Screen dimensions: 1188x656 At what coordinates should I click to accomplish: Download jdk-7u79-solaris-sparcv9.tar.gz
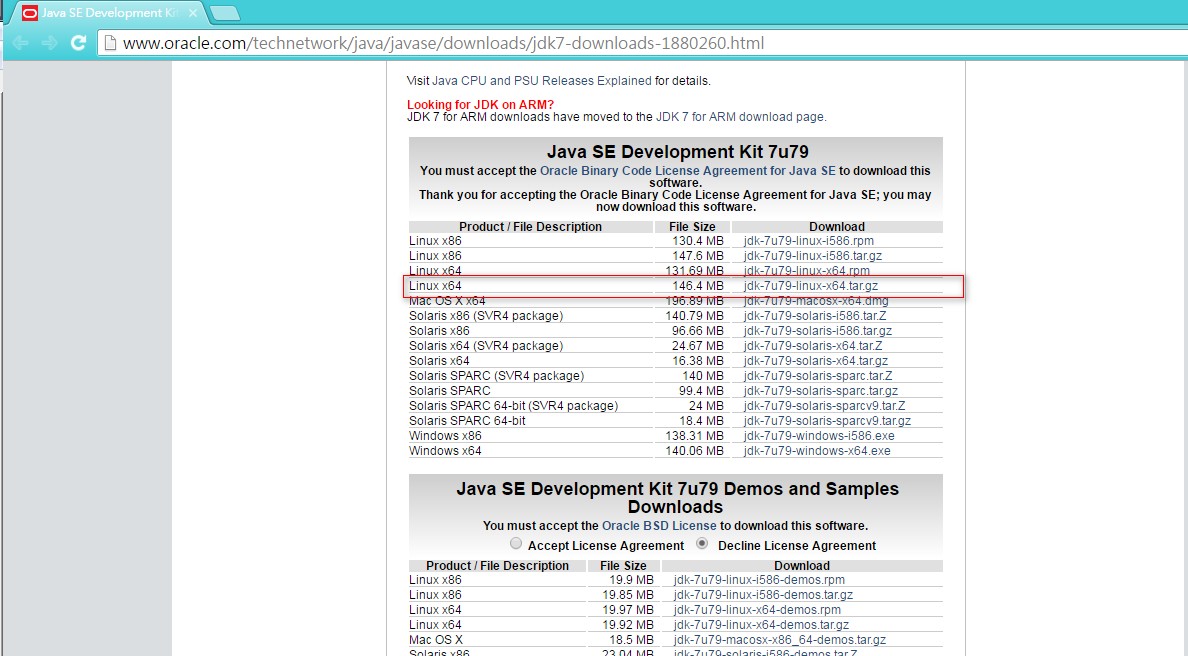(x=827, y=420)
